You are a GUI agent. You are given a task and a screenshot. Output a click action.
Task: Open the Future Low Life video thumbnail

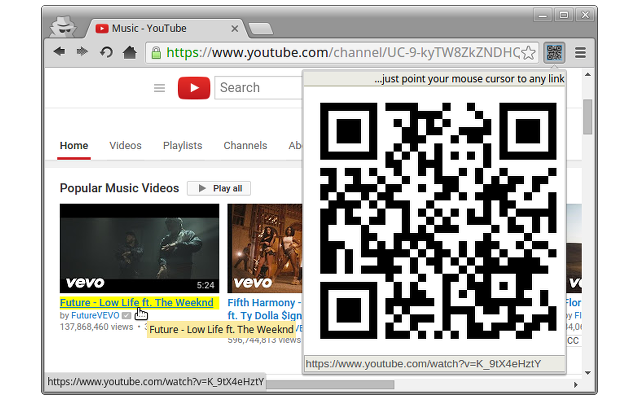pos(139,248)
